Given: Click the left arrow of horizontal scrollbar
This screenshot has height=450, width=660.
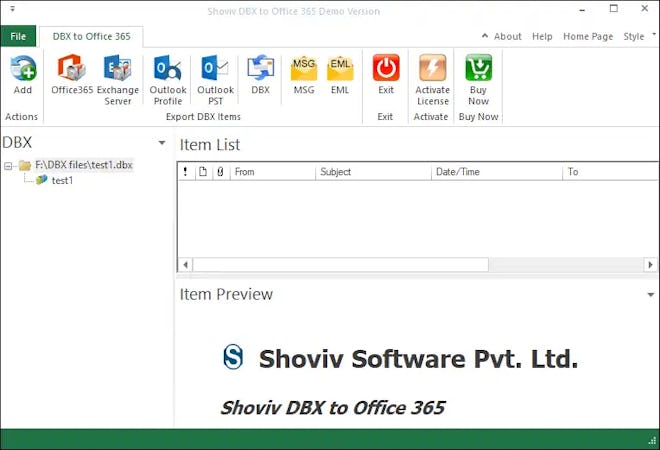Looking at the screenshot, I should pos(185,265).
